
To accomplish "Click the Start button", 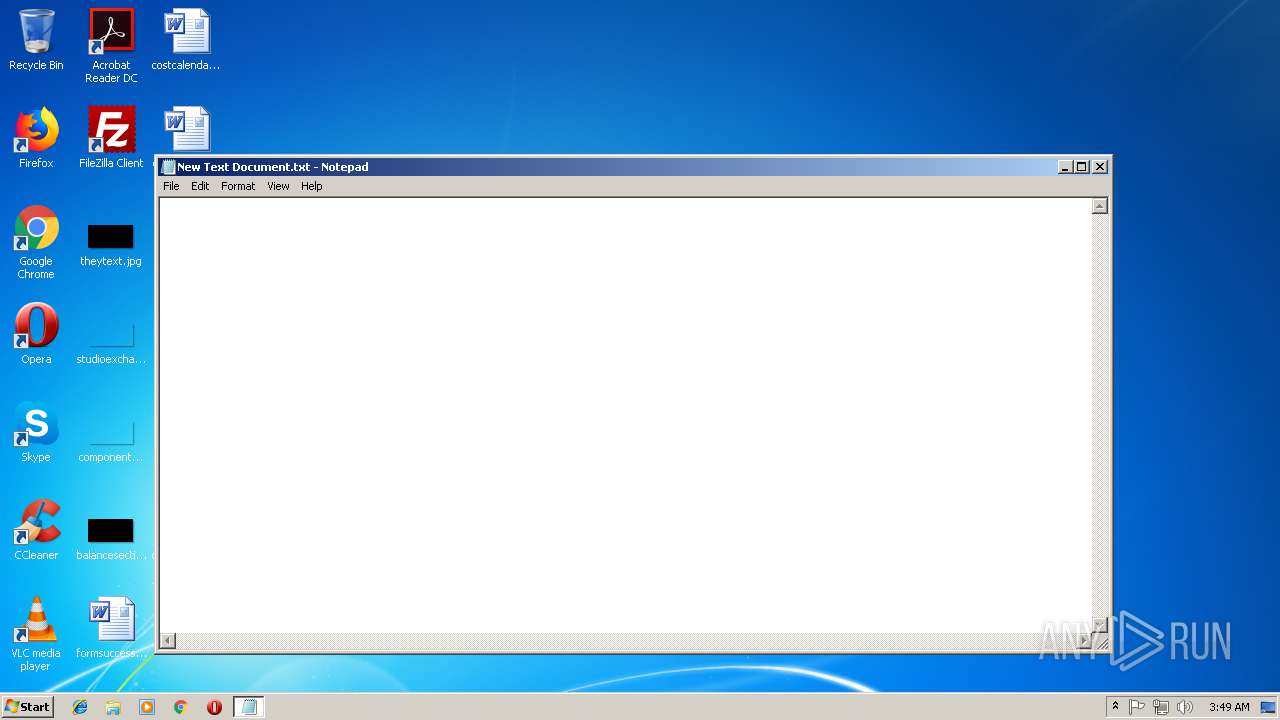I will 27,707.
